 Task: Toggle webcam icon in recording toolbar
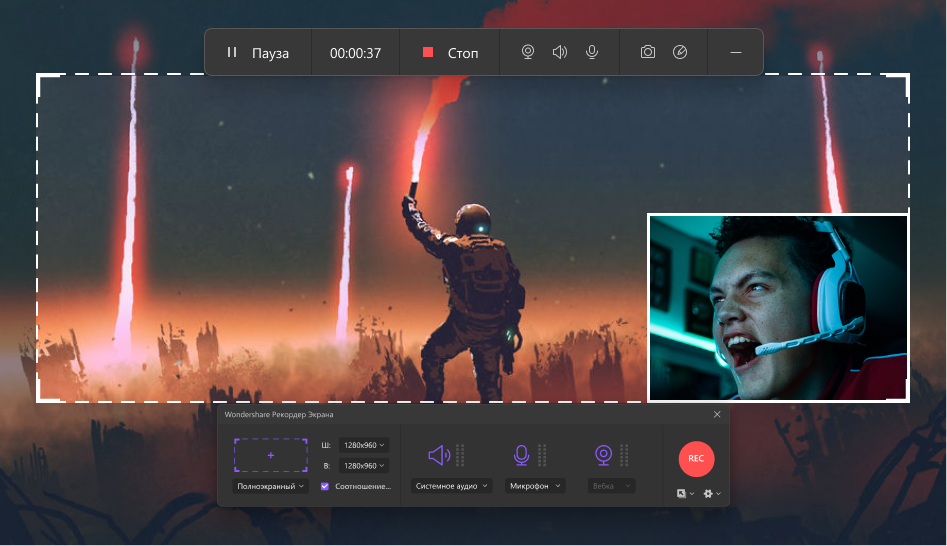[528, 53]
